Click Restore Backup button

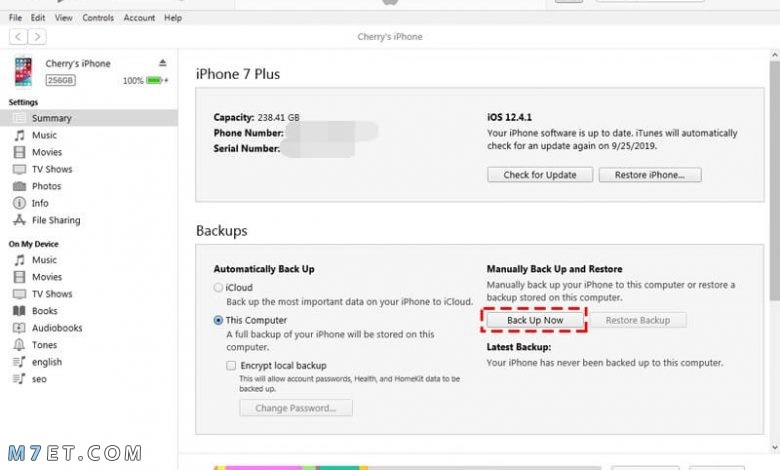click(638, 320)
